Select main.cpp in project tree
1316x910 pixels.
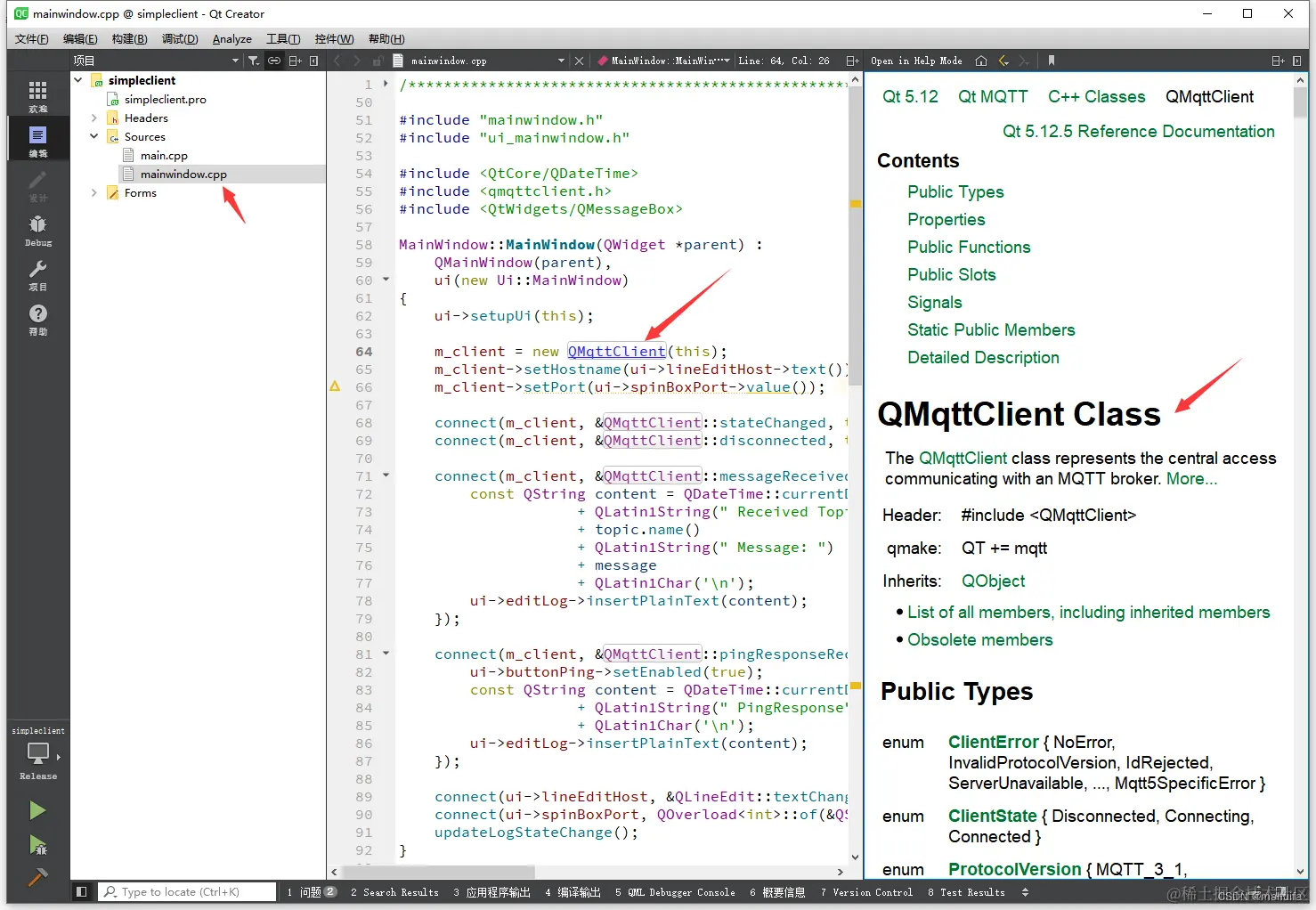(164, 155)
